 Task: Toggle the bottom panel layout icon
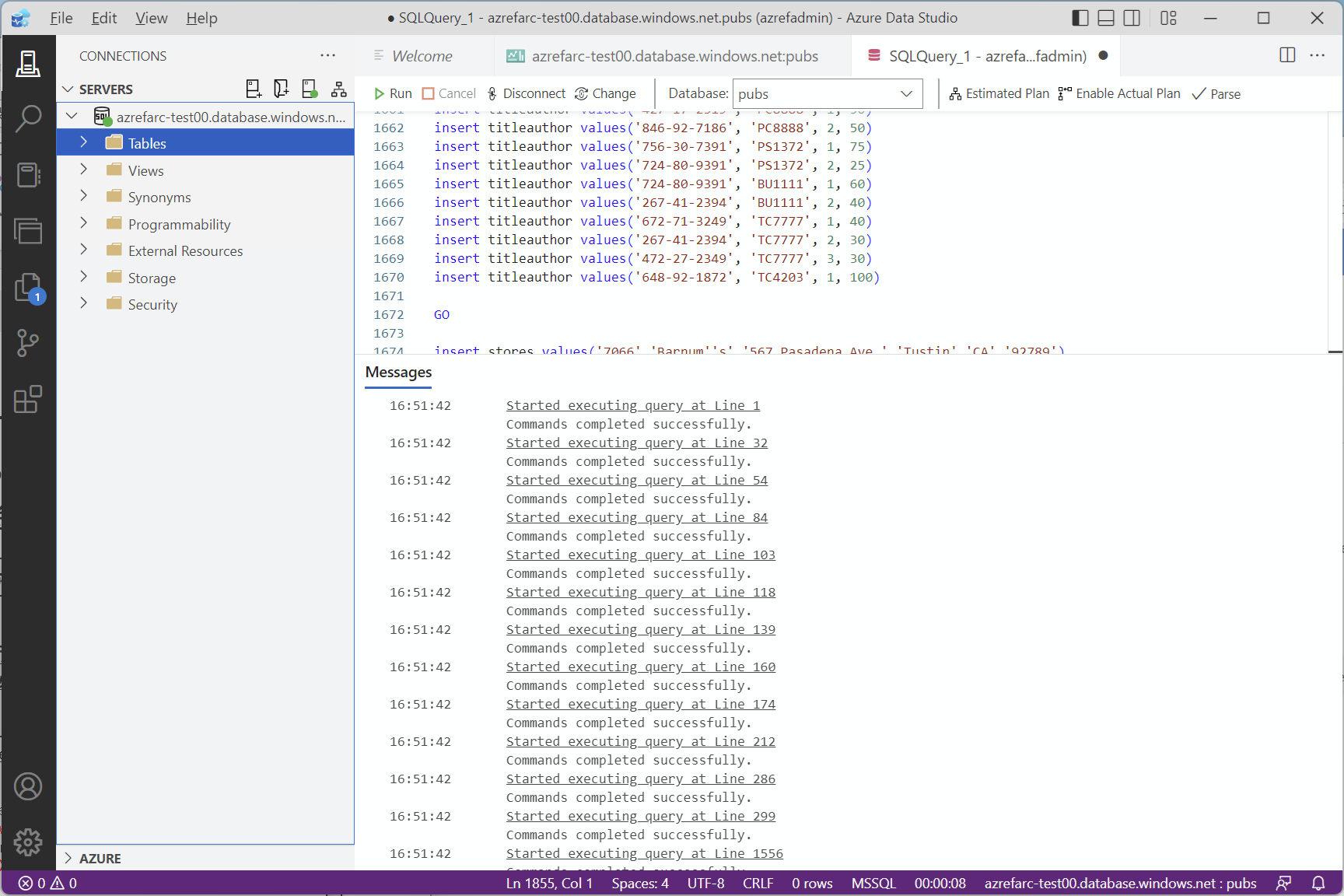pyautogui.click(x=1106, y=18)
